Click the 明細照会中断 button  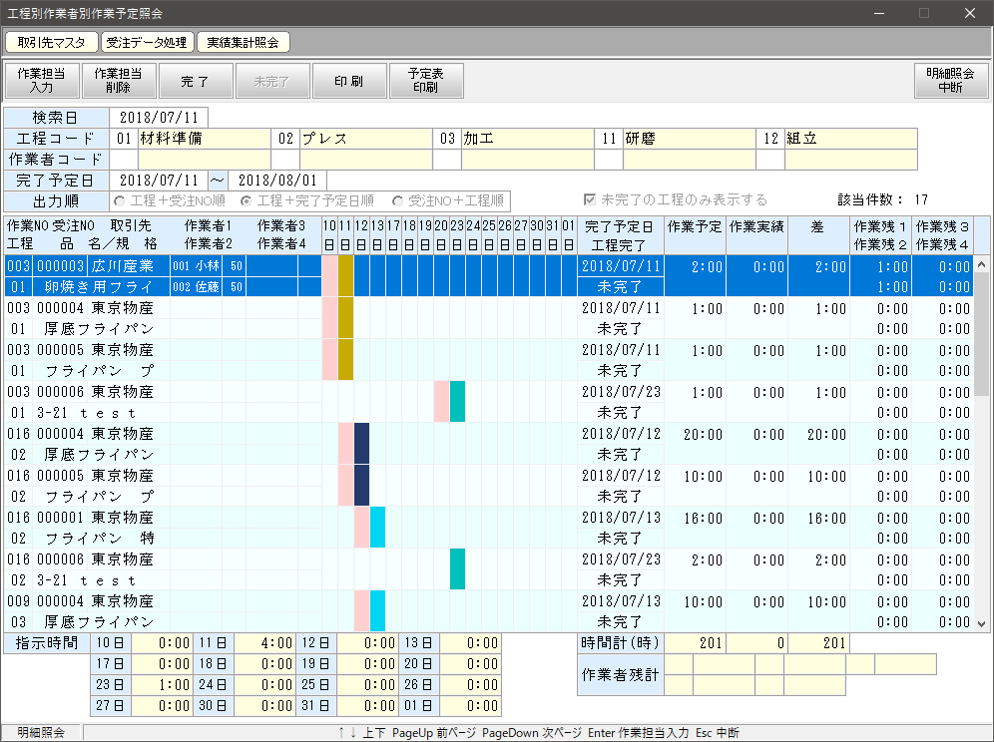[x=951, y=81]
